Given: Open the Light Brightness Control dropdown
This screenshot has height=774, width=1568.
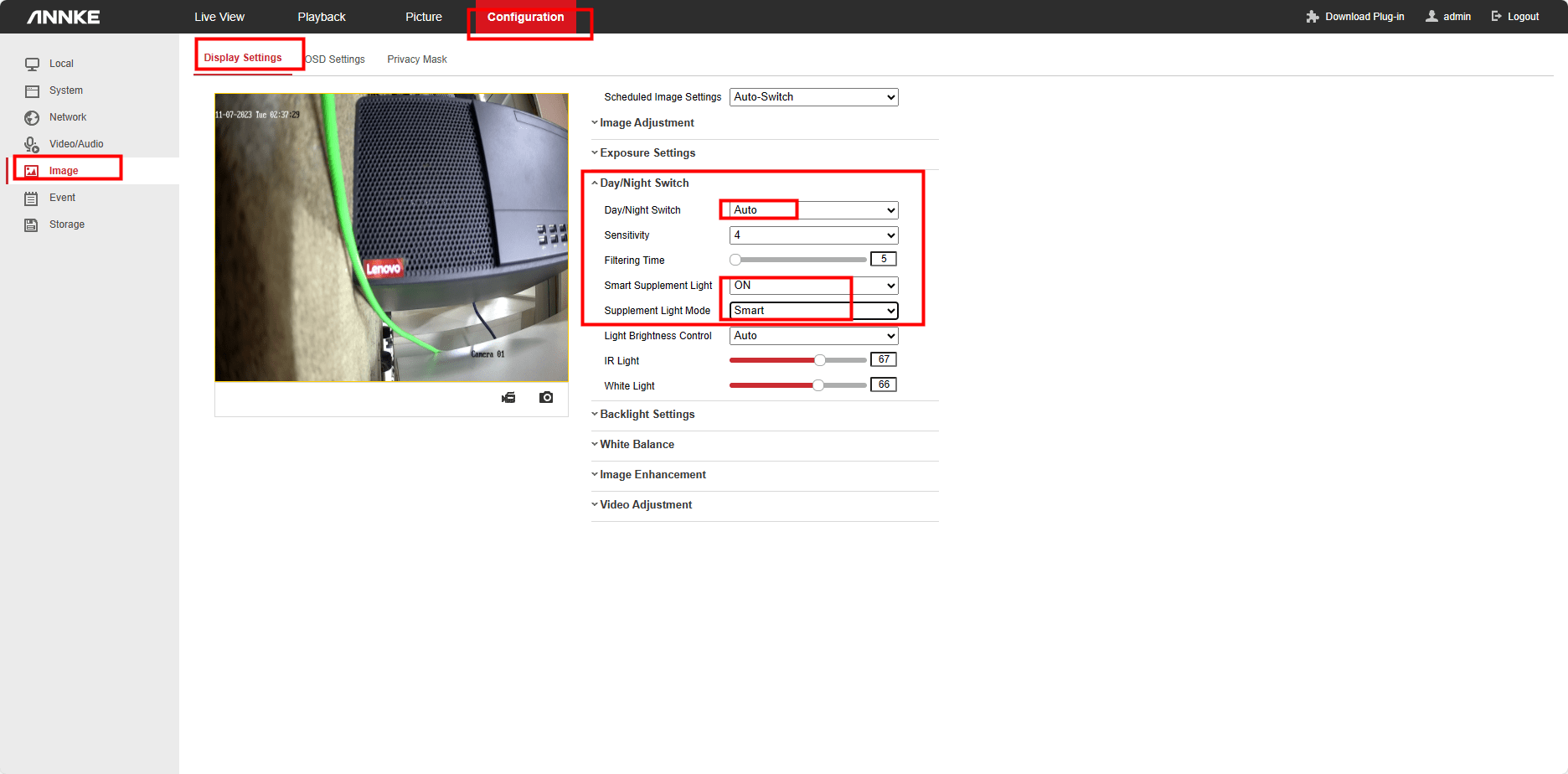Looking at the screenshot, I should tap(812, 335).
